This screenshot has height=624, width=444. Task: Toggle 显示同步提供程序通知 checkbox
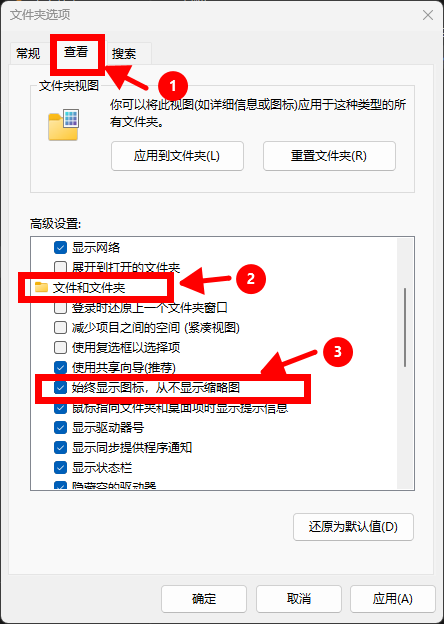pos(60,448)
